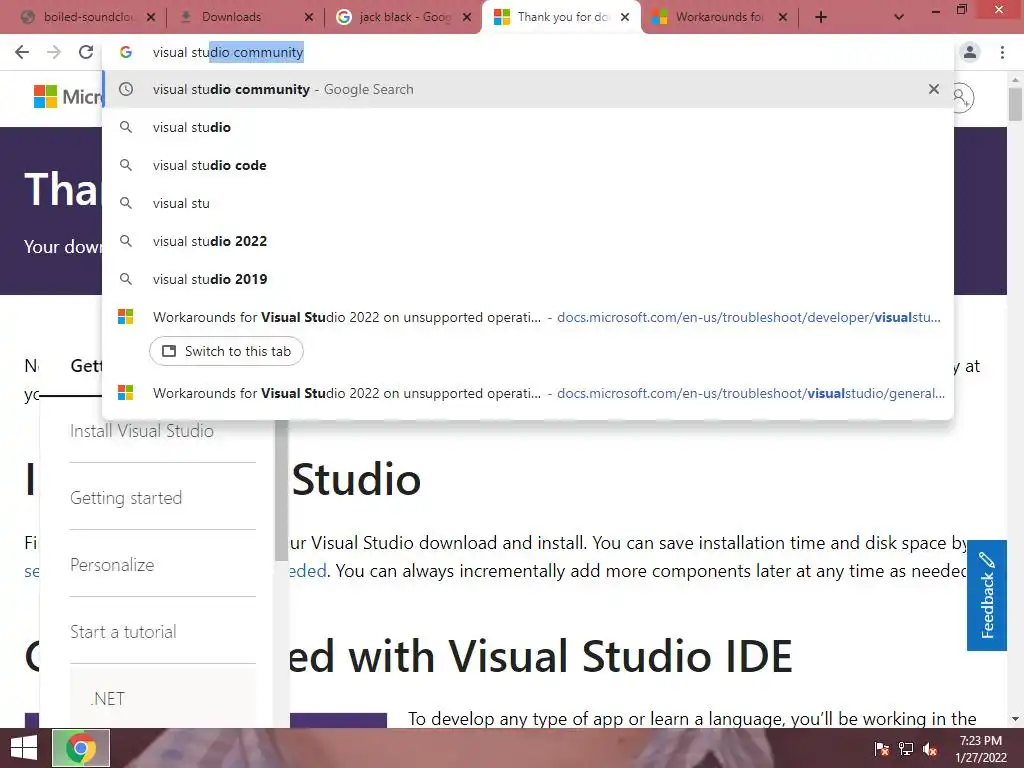Viewport: 1024px width, 768px height.
Task: Click the page's vertical scrollbar thumb
Action: pyautogui.click(x=1015, y=104)
